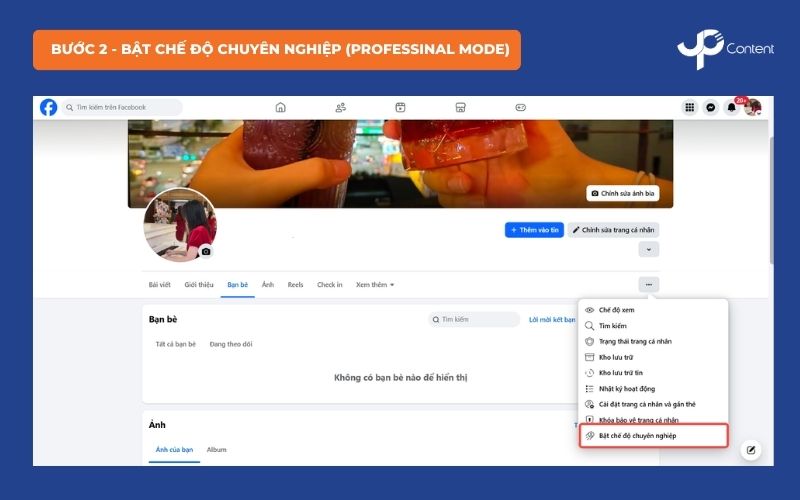Viewport: 800px width, 500px height.
Task: Click Chỉnh sửa ảnh bìa button
Action: pos(623,193)
